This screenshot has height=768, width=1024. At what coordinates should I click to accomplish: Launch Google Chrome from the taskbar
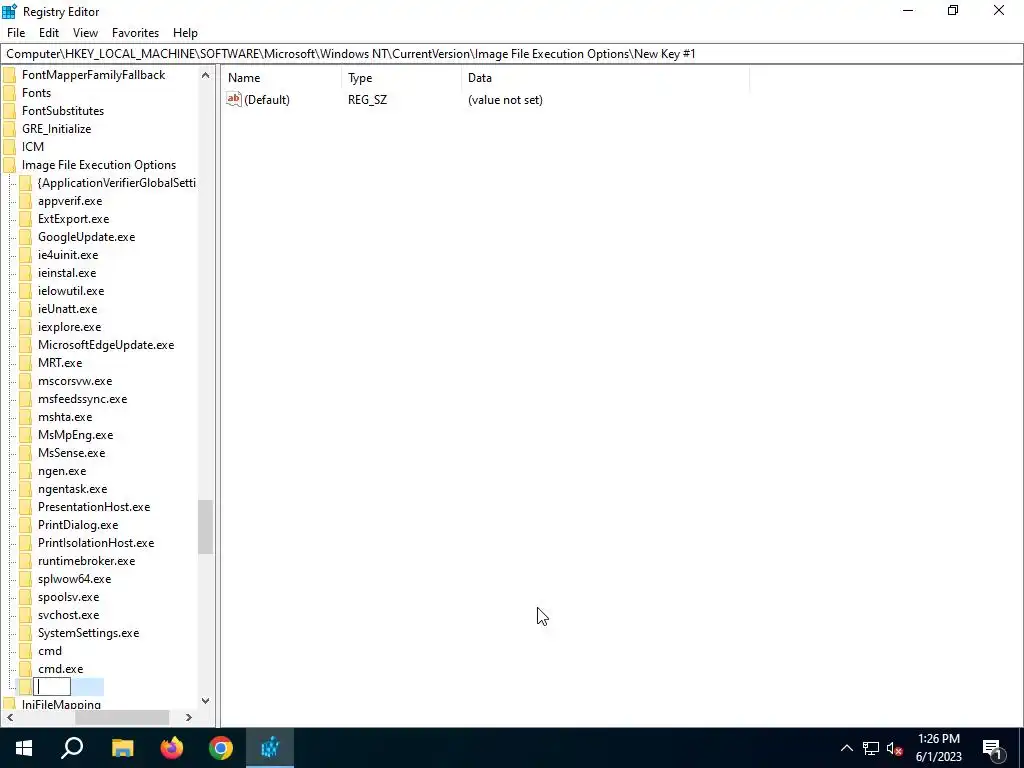click(221, 748)
